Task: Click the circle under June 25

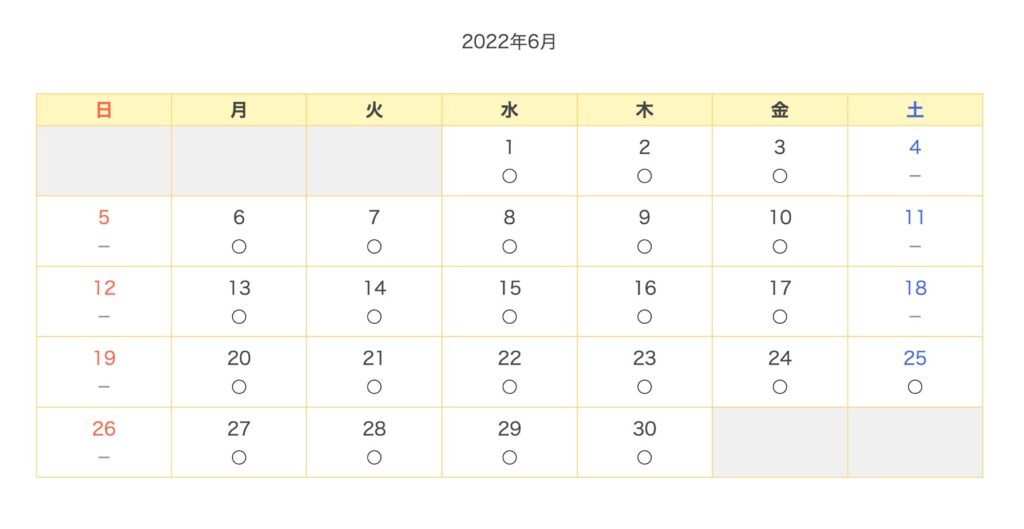Action: [x=915, y=387]
